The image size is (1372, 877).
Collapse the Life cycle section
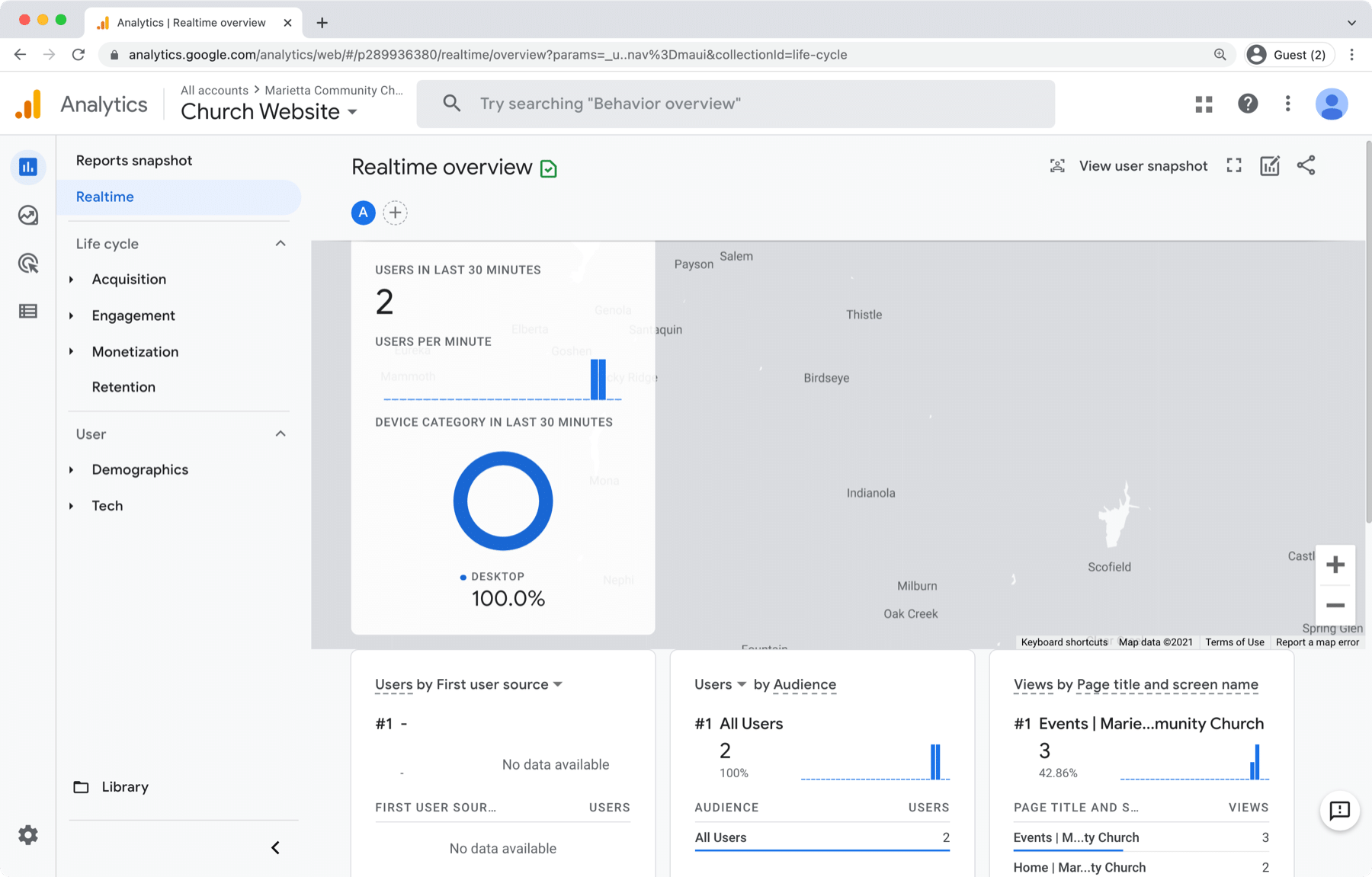coord(280,244)
